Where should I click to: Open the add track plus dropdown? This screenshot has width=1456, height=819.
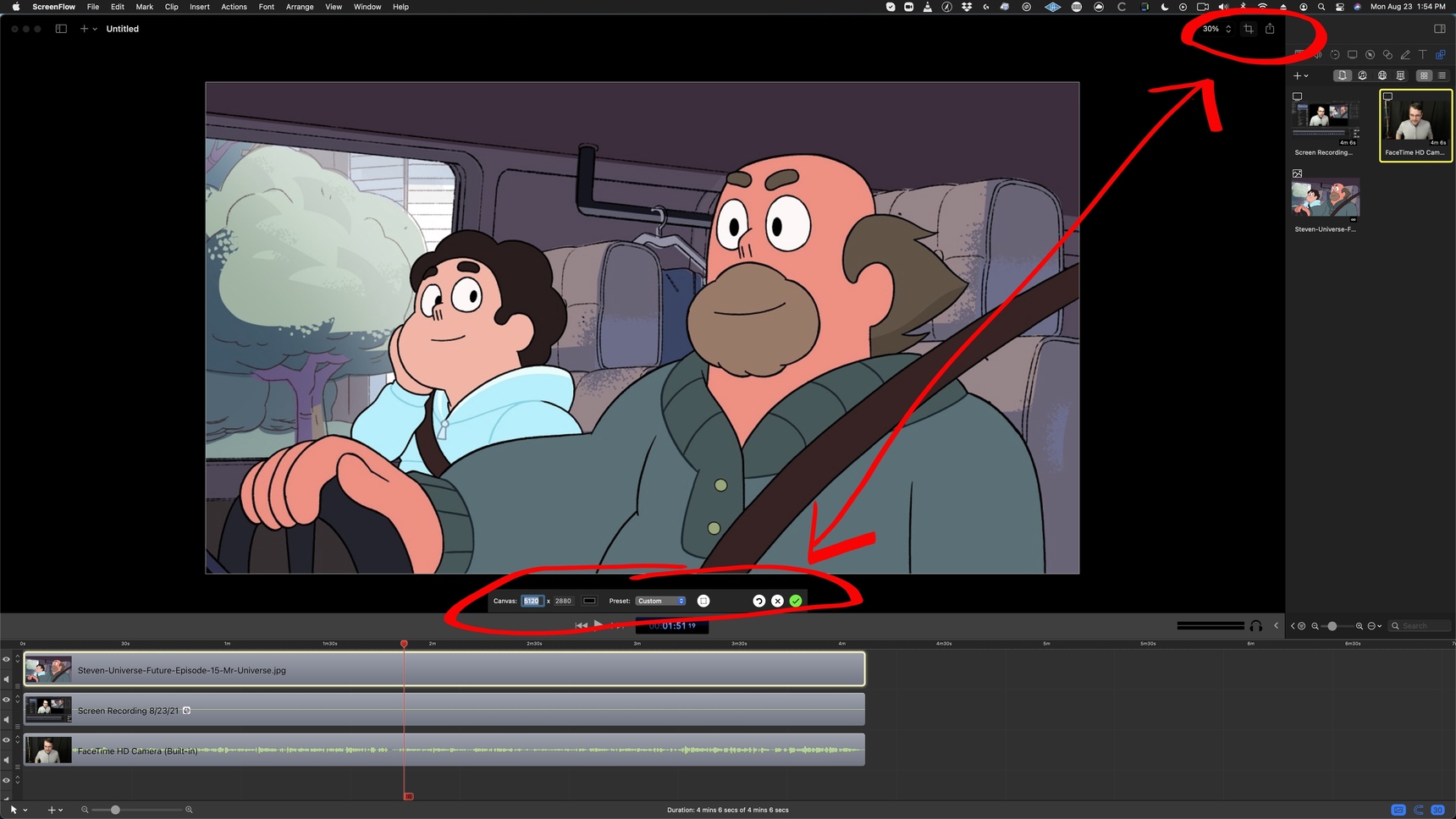pyautogui.click(x=55, y=810)
